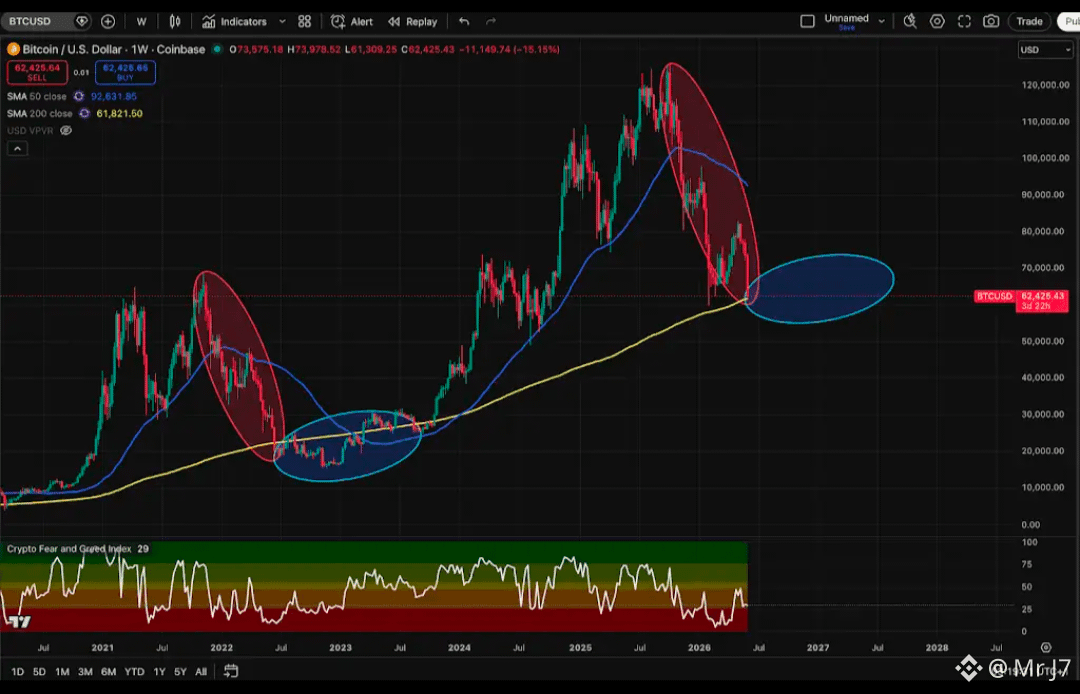Open the layout setup square icon
This screenshot has width=1080, height=694.
click(x=807, y=21)
